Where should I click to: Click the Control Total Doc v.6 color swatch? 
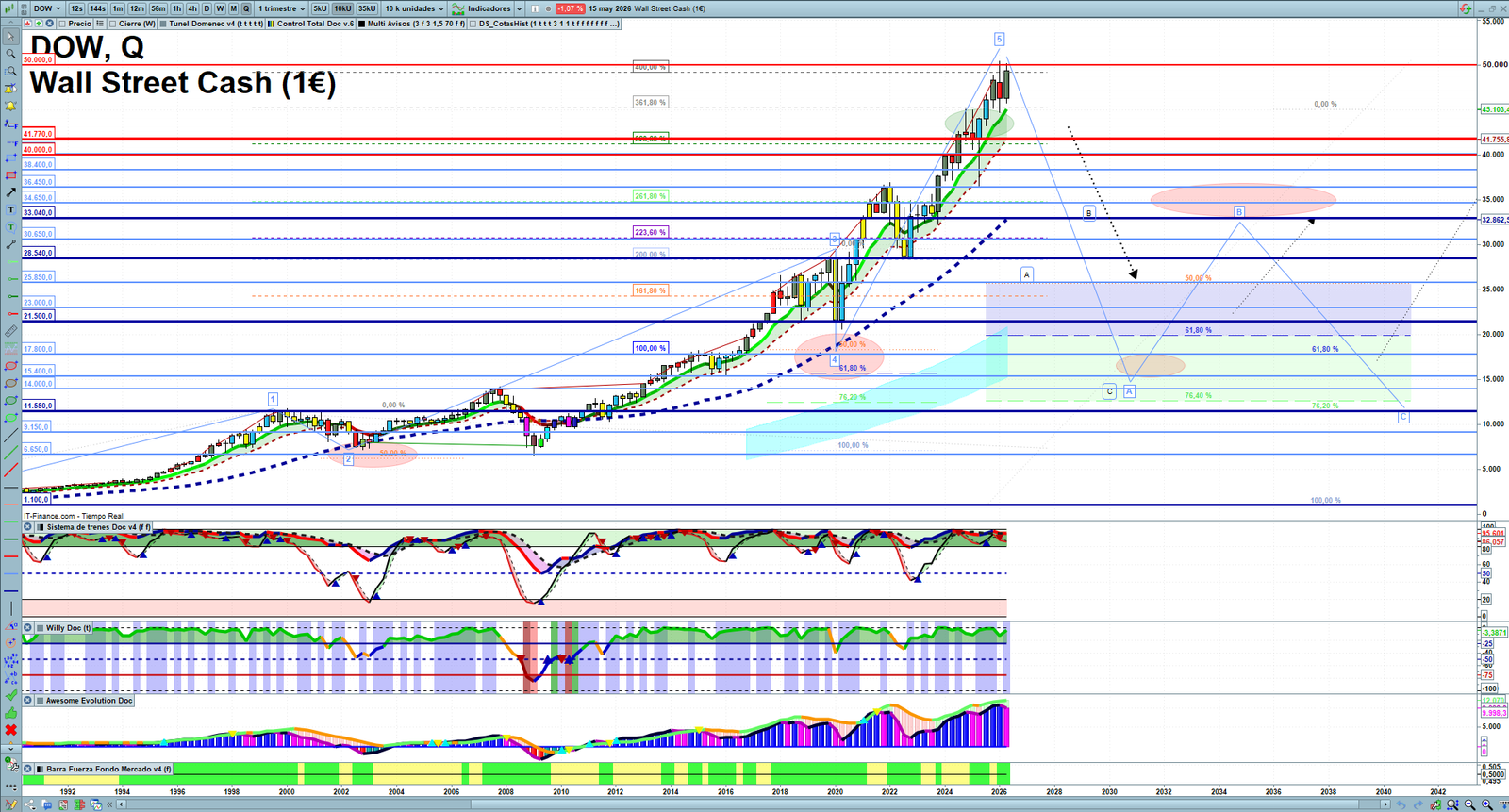click(271, 24)
